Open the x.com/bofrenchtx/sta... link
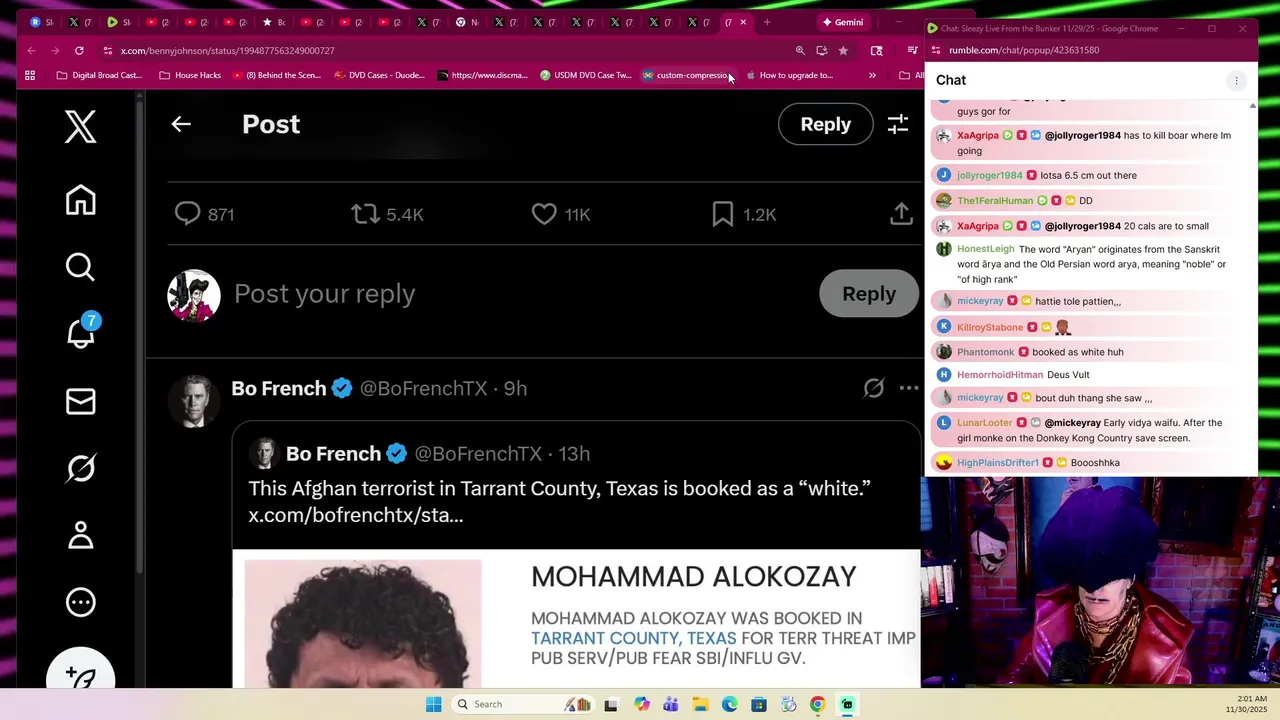Viewport: 1280px width, 720px height. click(356, 516)
